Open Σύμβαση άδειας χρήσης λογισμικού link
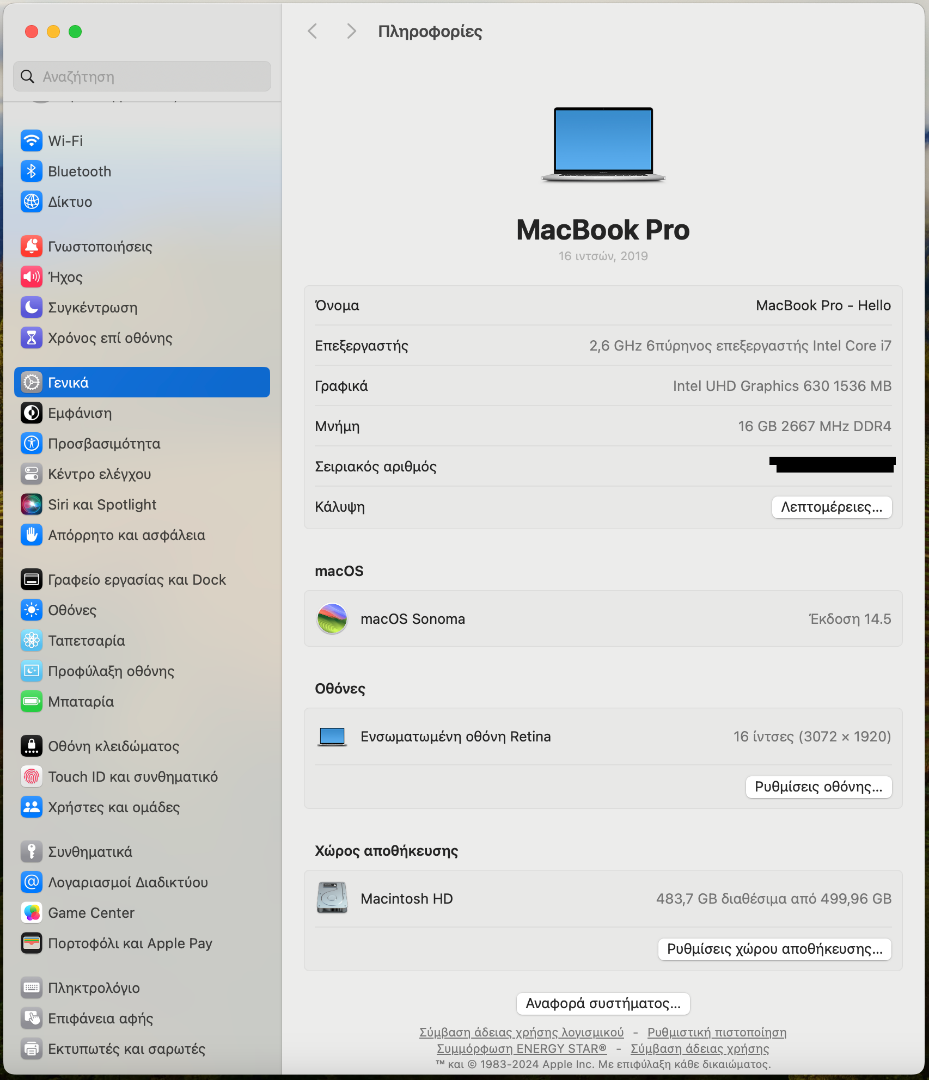Image resolution: width=929 pixels, height=1080 pixels. click(x=521, y=1032)
